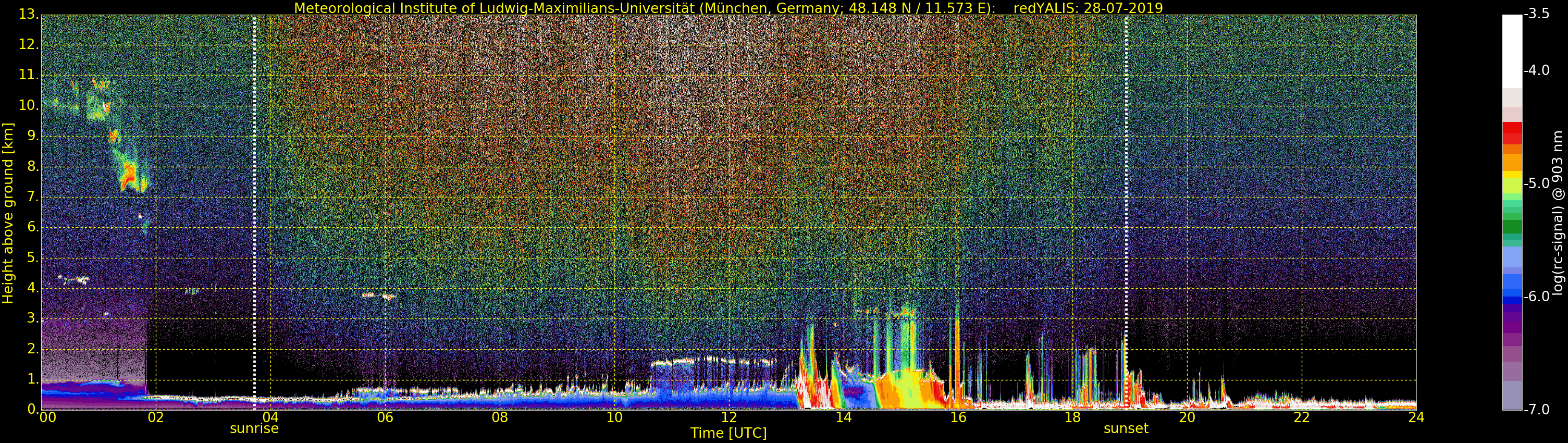
Task: Click the '18' time axis tick label
Action: (x=1072, y=417)
